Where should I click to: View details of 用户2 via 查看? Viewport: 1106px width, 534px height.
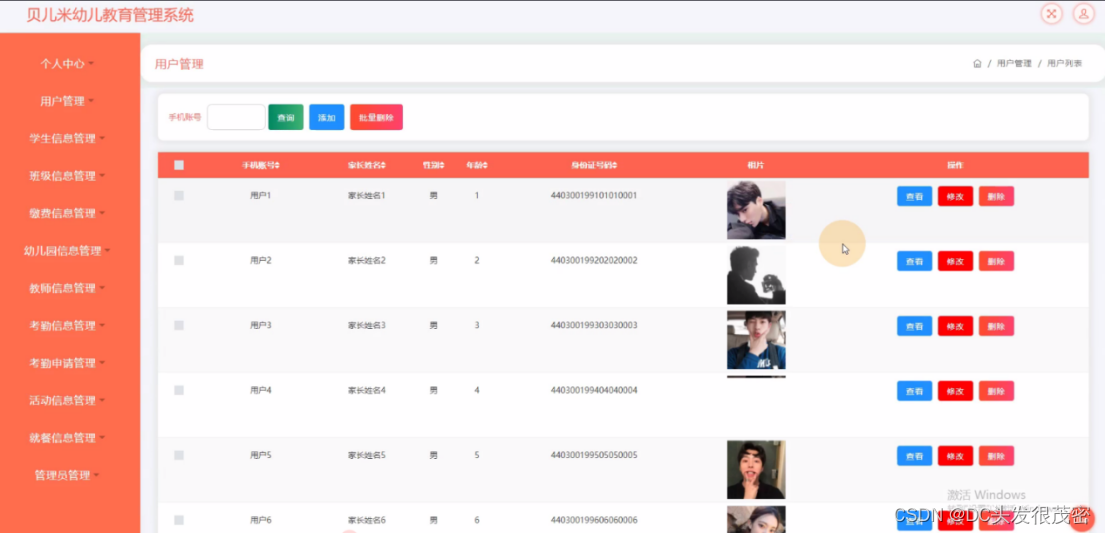click(914, 261)
